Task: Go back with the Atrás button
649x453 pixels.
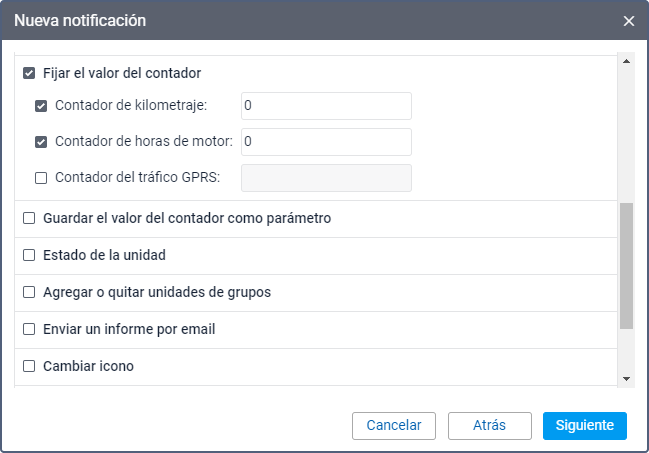Action: click(489, 425)
